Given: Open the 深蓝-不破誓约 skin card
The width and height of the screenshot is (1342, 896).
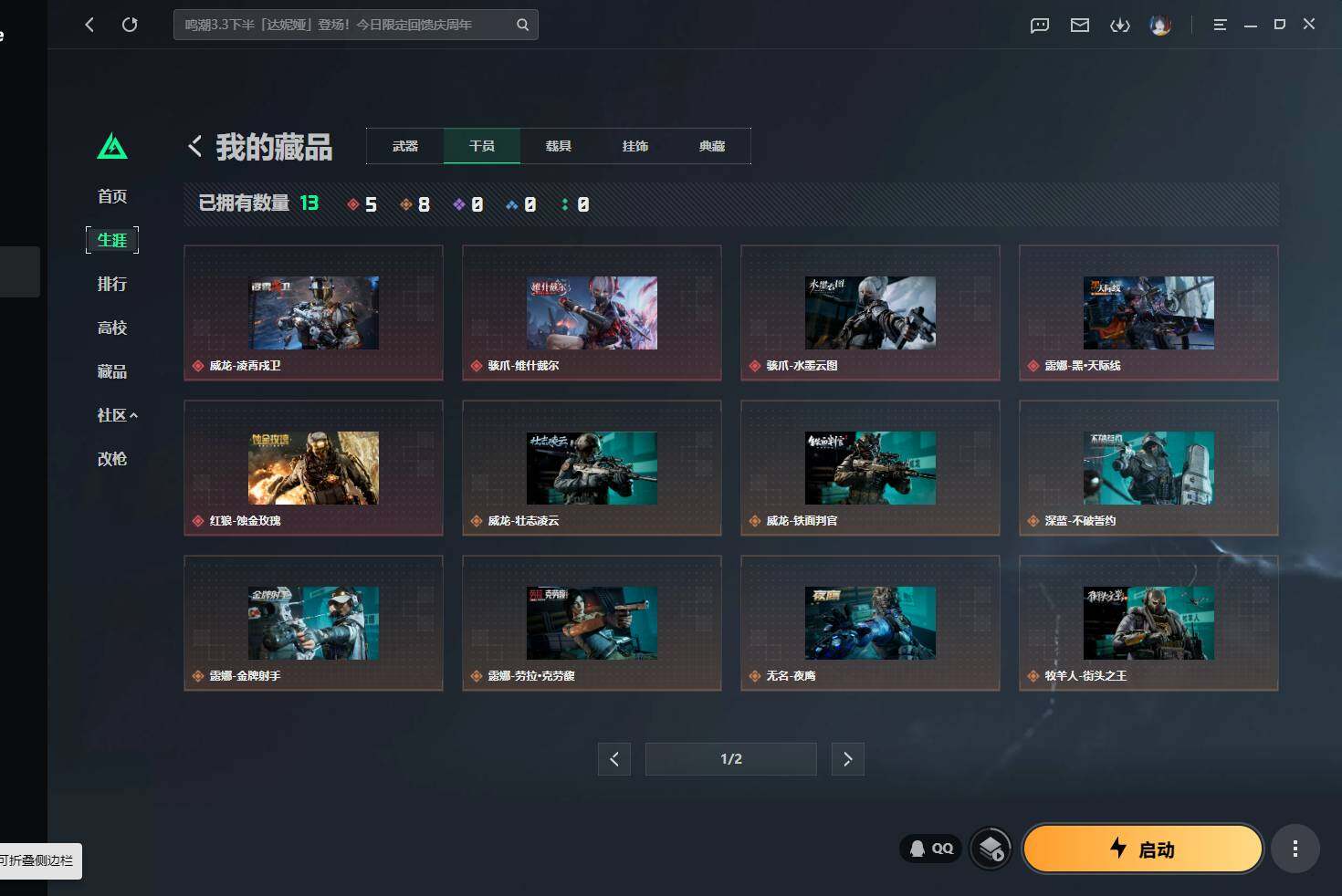Looking at the screenshot, I should coord(1148,468).
